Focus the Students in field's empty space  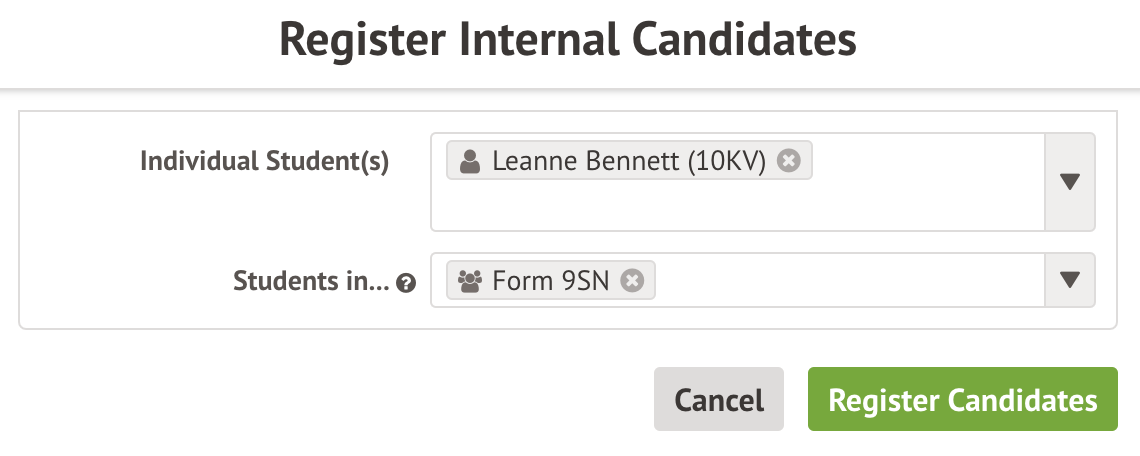point(850,281)
